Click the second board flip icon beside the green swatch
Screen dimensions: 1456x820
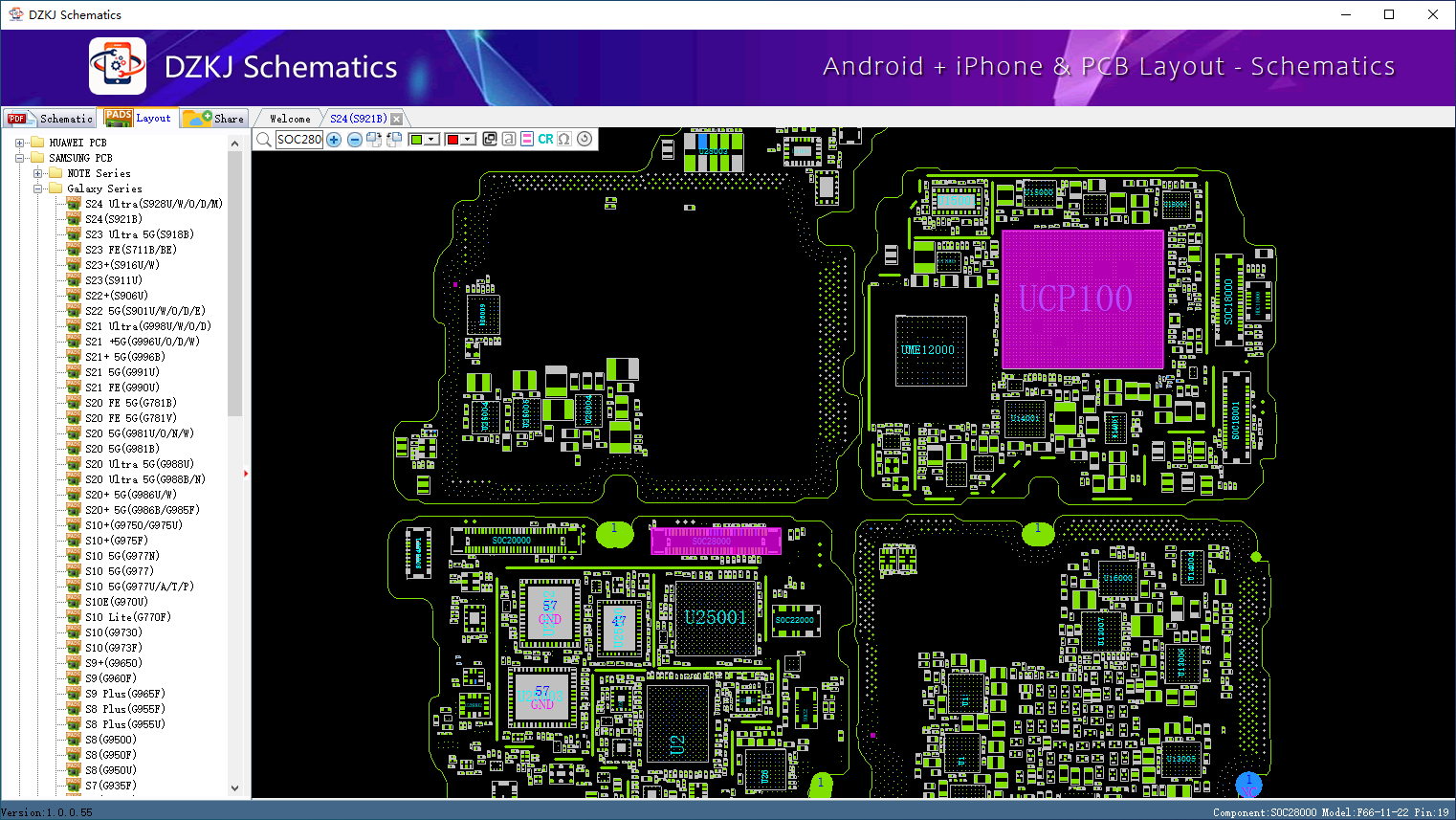click(393, 140)
